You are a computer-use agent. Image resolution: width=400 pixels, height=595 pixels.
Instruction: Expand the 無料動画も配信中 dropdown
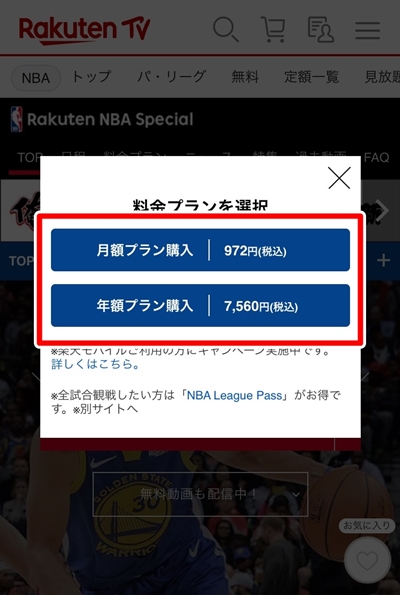[200, 494]
